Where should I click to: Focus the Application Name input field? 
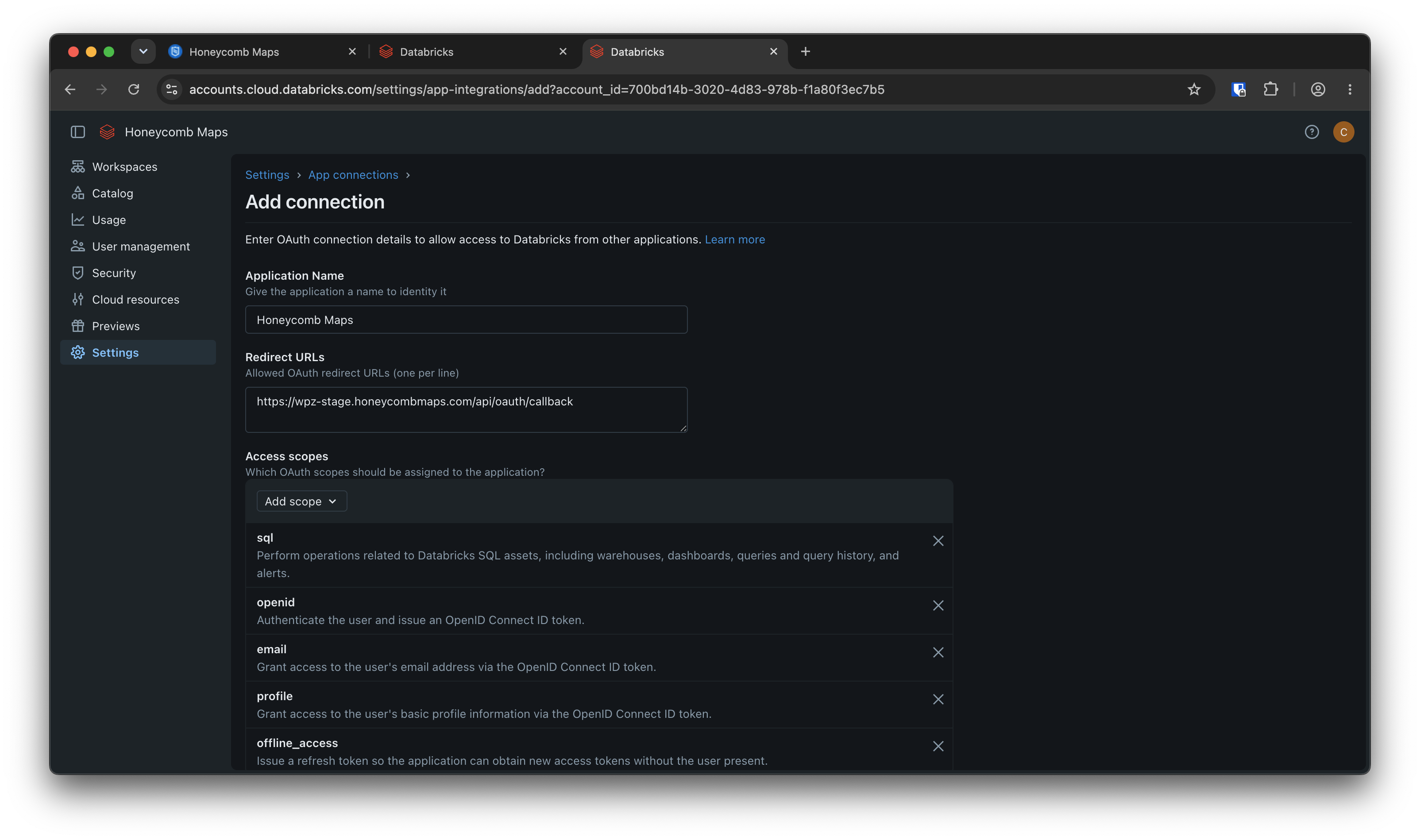pos(467,320)
